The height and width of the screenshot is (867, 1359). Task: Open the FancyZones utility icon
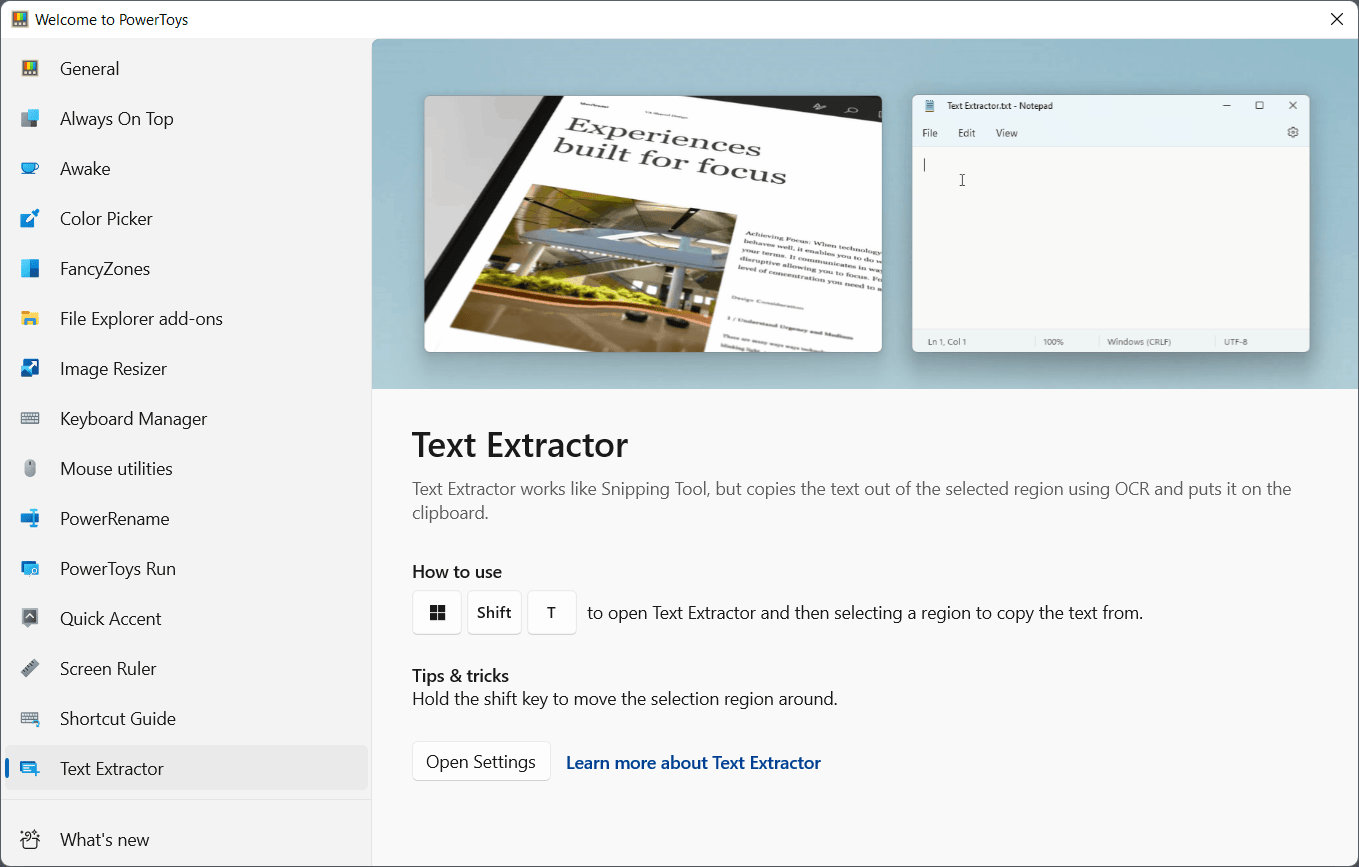coord(31,268)
